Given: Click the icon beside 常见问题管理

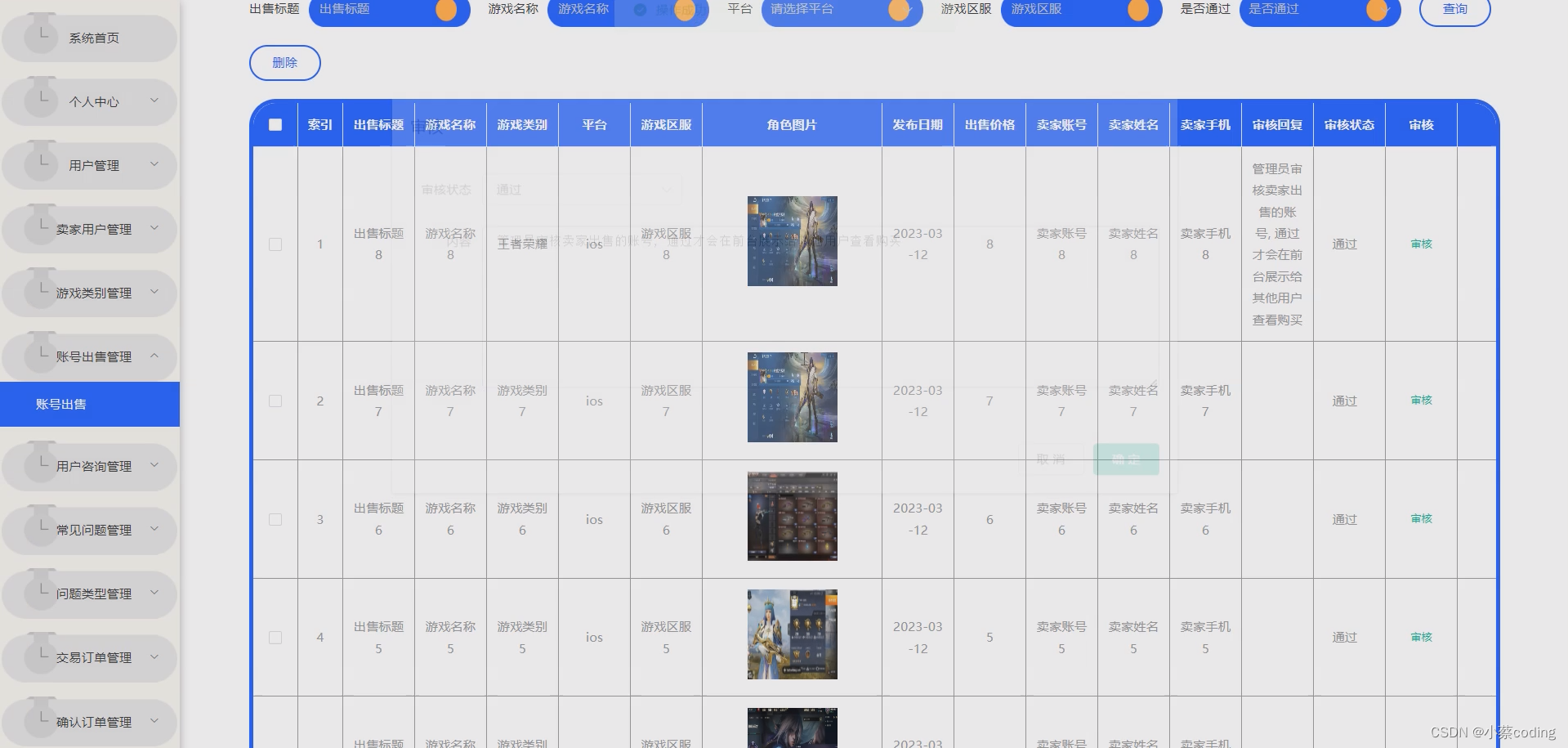Looking at the screenshot, I should 41,525.
